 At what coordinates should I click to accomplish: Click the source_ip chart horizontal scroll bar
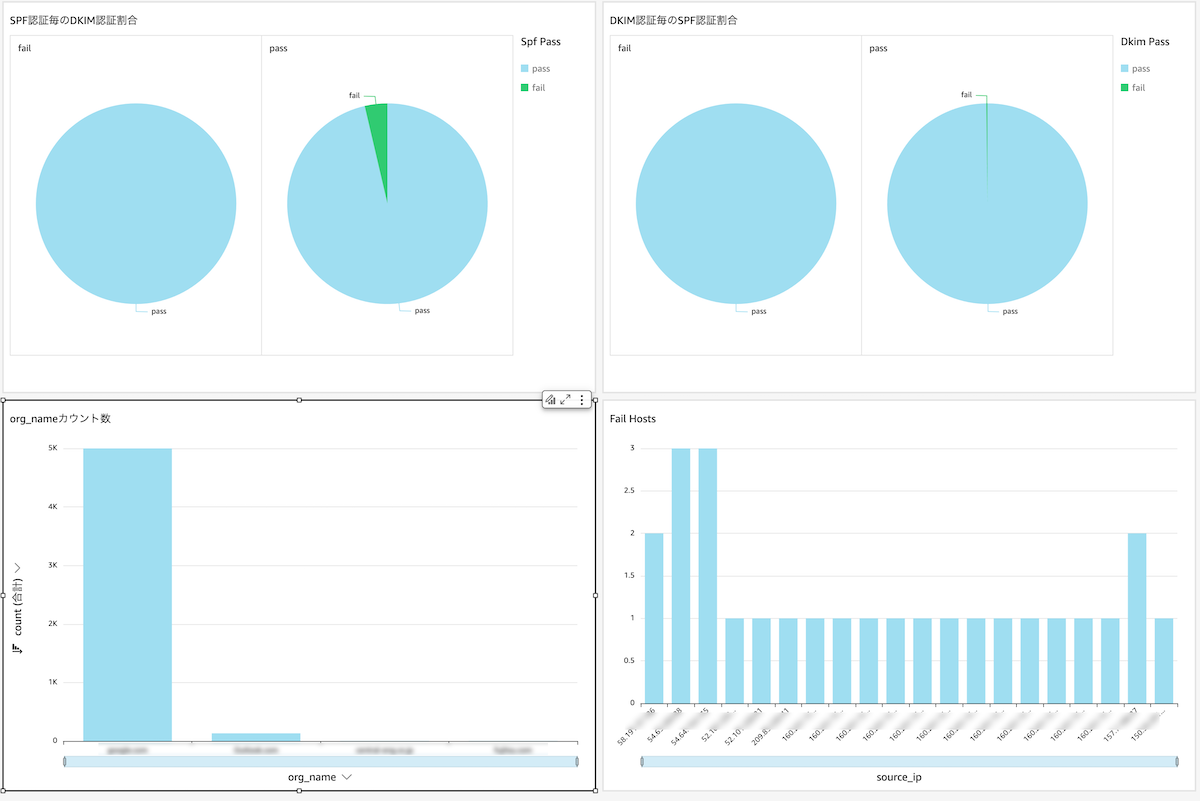pyautogui.click(x=908, y=762)
